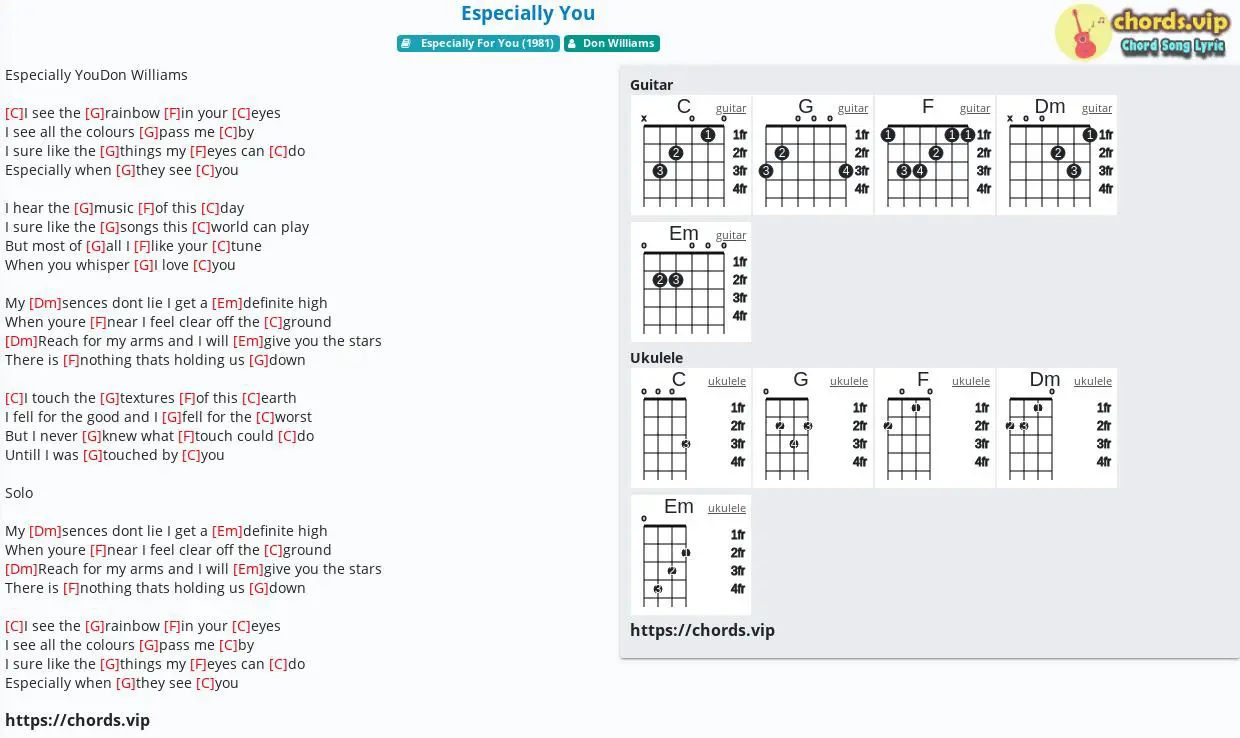Click the Ukulele section heading
Image resolution: width=1240 pixels, height=738 pixels.
click(657, 358)
